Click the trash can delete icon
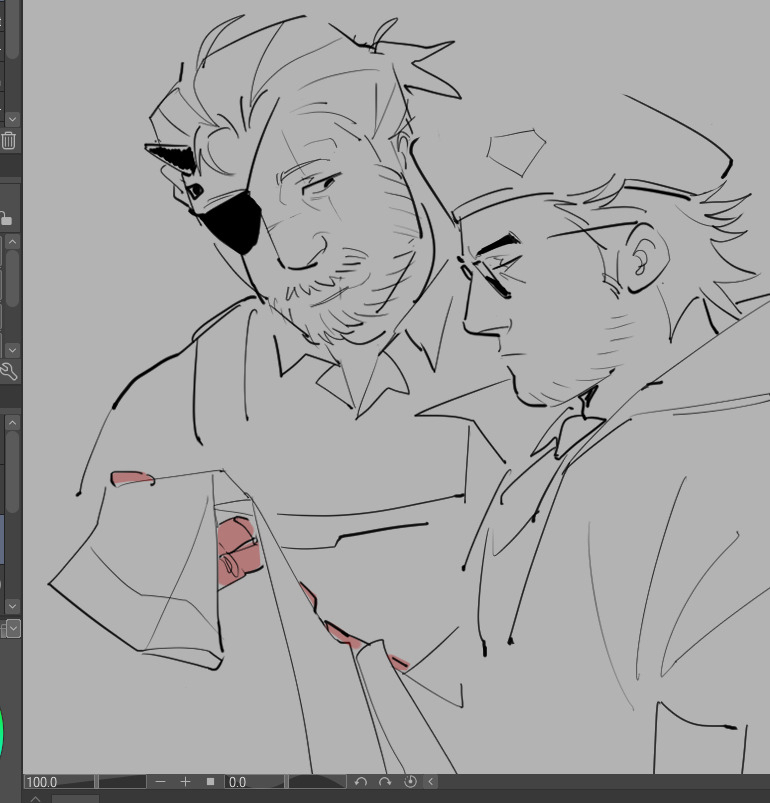Screen dimensions: 770x803 pos(9,141)
